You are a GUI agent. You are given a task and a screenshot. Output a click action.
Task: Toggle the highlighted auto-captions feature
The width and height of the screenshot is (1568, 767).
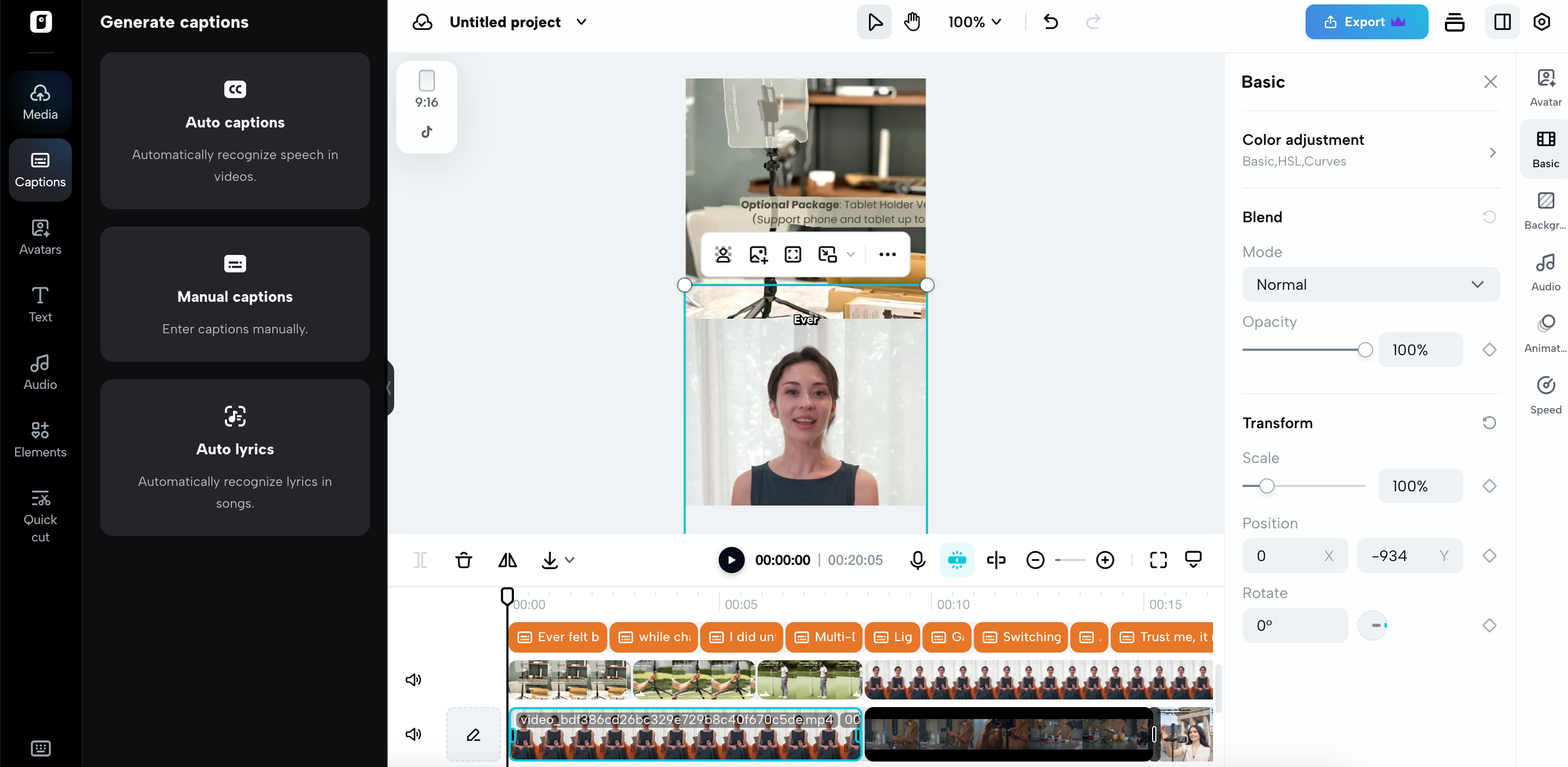(x=956, y=560)
